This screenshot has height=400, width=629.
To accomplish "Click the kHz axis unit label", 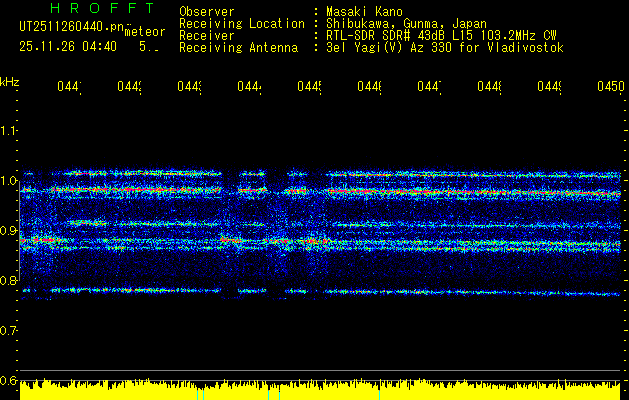I will click(x=10, y=82).
